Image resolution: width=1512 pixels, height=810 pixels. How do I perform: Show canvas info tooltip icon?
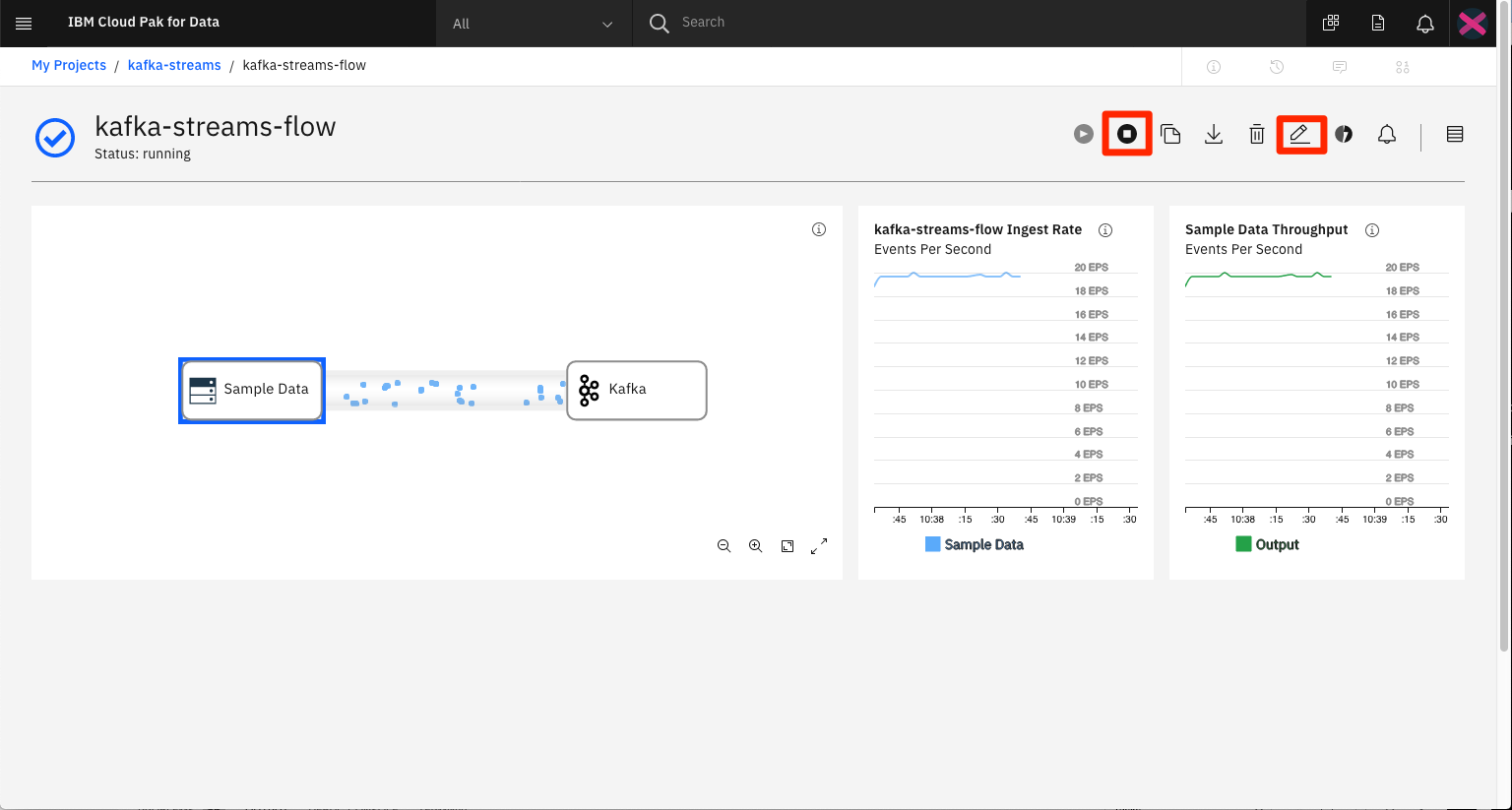point(819,229)
